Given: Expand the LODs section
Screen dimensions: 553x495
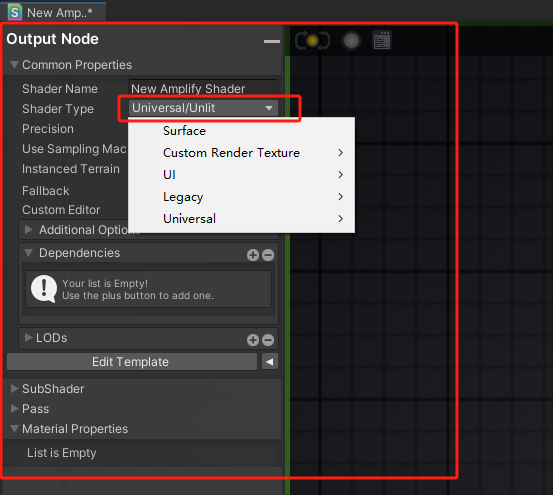Looking at the screenshot, I should pos(29,337).
